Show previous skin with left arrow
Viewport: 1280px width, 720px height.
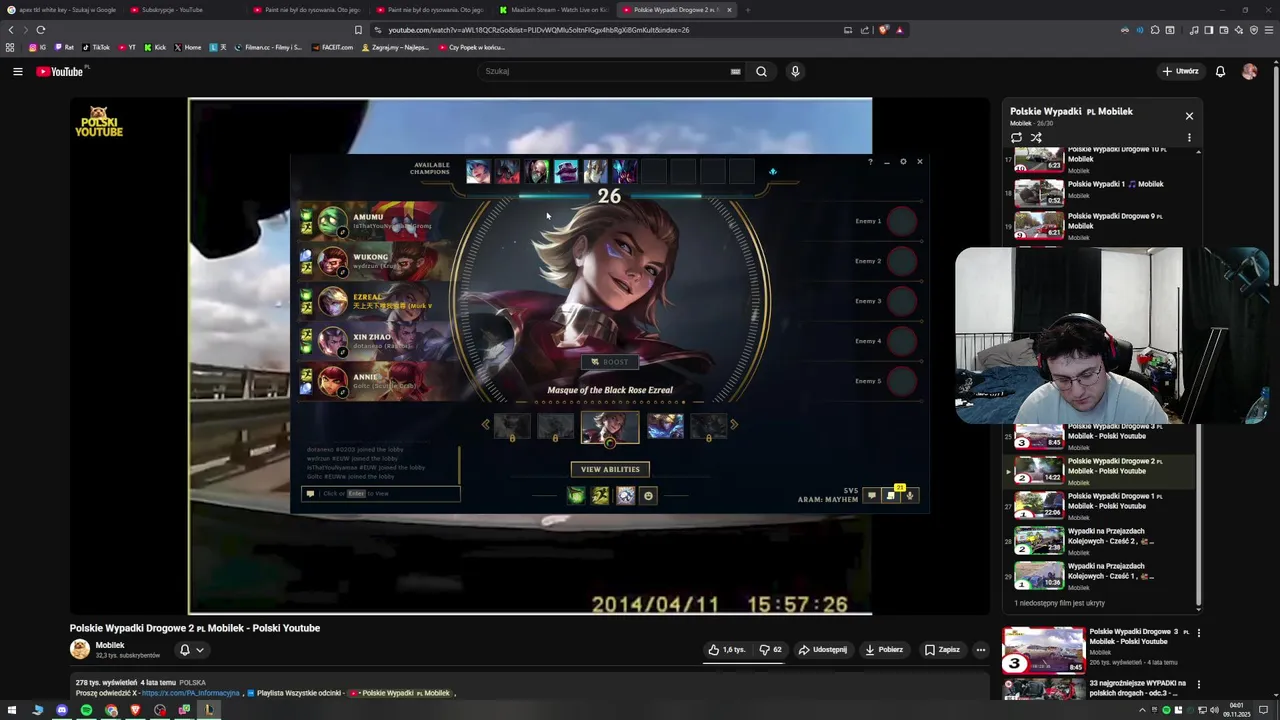click(486, 424)
